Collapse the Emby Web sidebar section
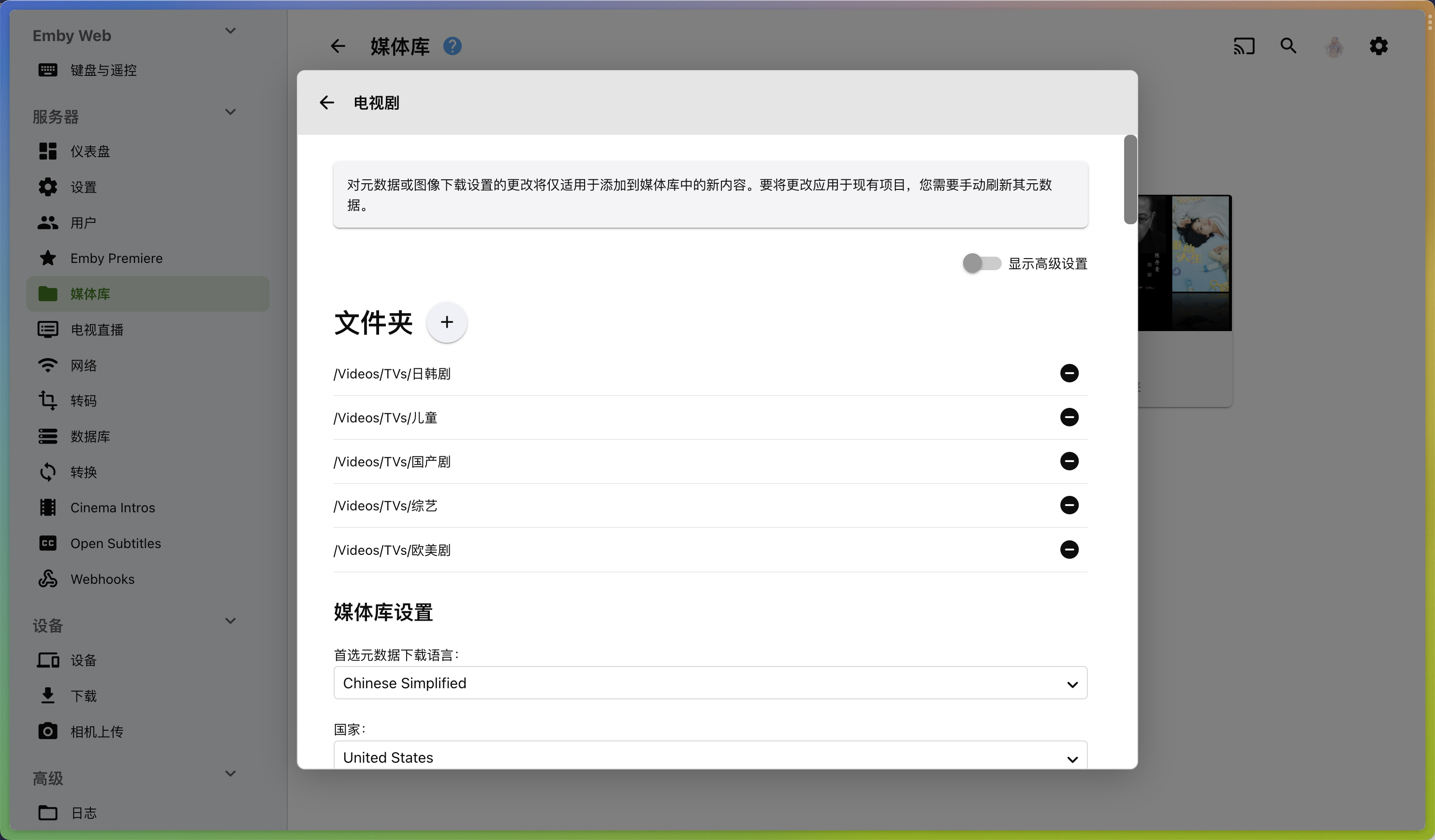Viewport: 1435px width, 840px height. [x=231, y=31]
